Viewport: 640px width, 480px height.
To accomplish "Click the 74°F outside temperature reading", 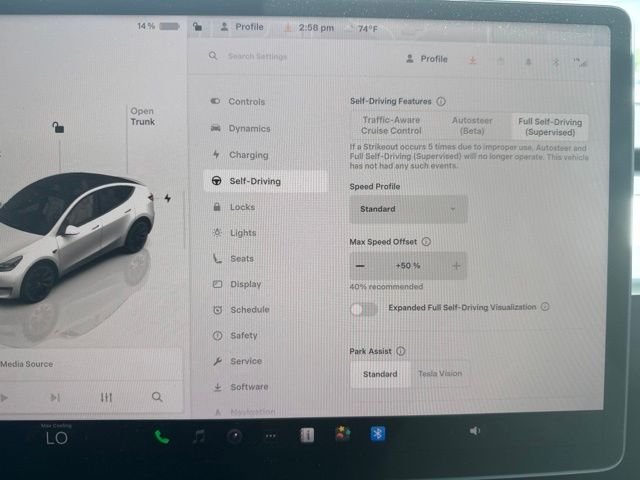I will tap(368, 29).
